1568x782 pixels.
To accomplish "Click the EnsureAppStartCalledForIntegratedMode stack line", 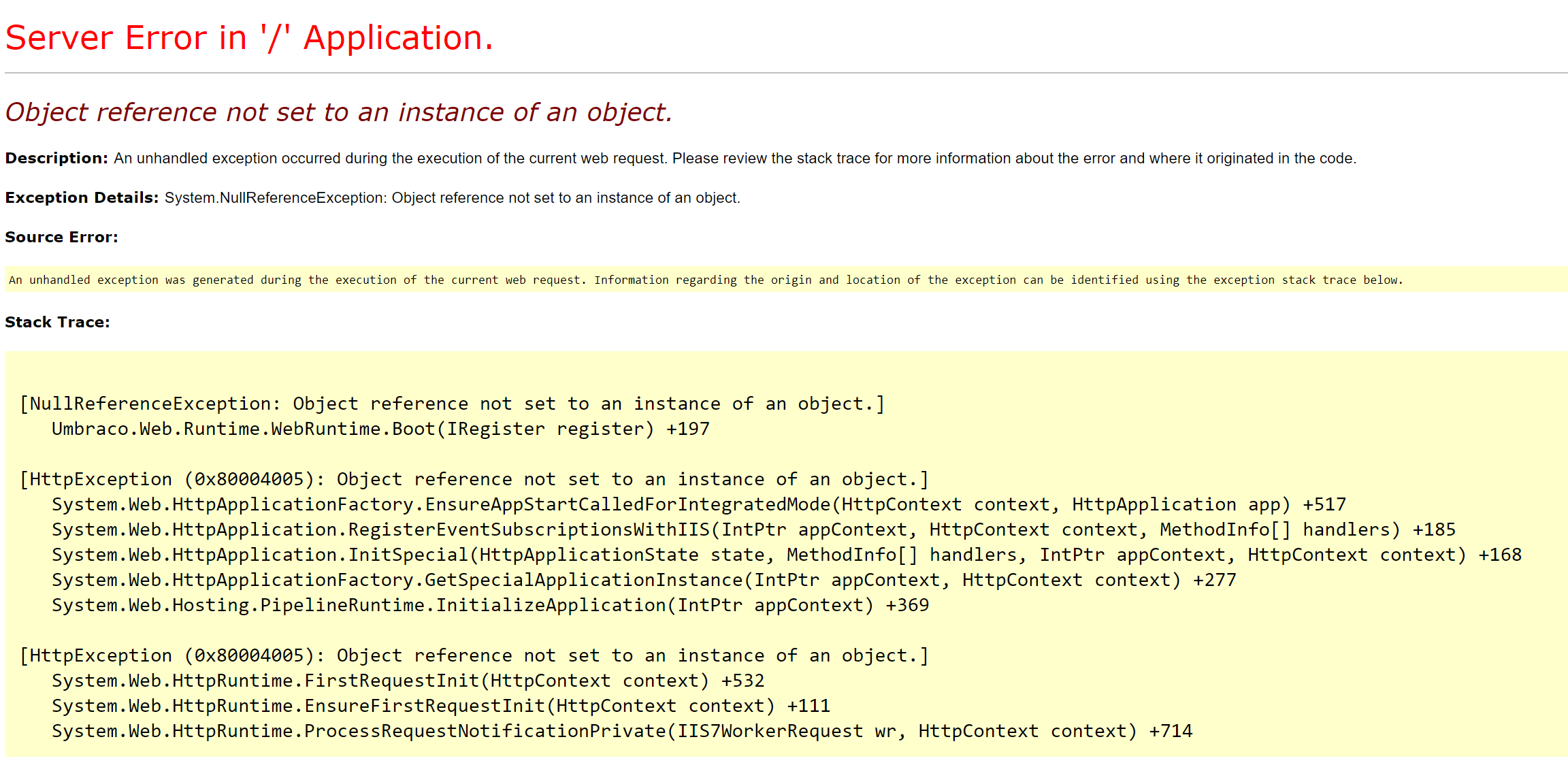I will [698, 504].
